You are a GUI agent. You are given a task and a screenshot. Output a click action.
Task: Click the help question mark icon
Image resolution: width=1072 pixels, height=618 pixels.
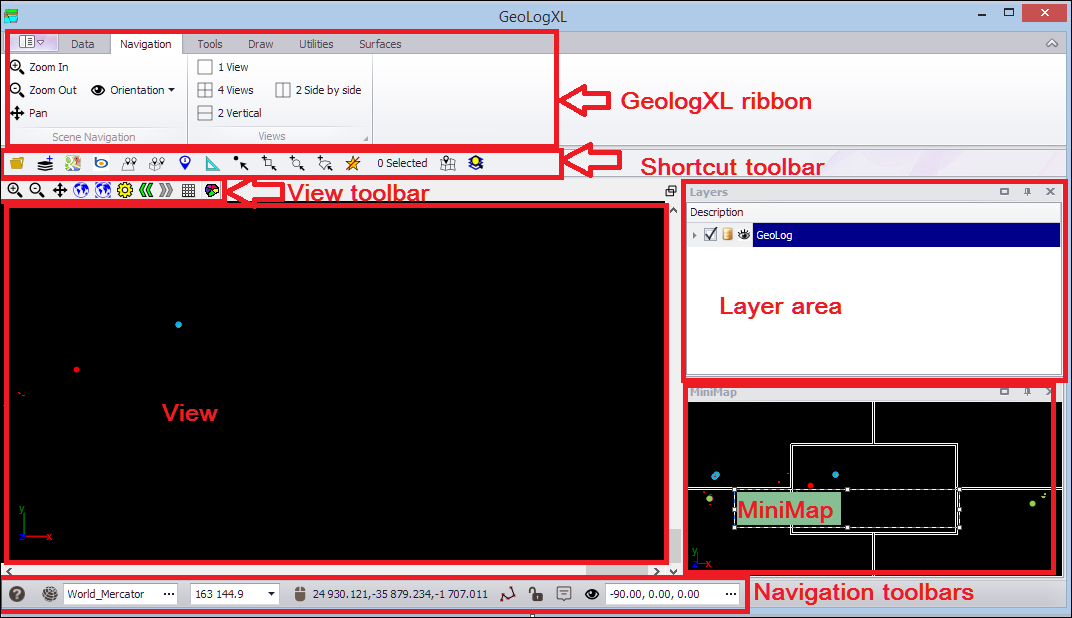(17, 594)
